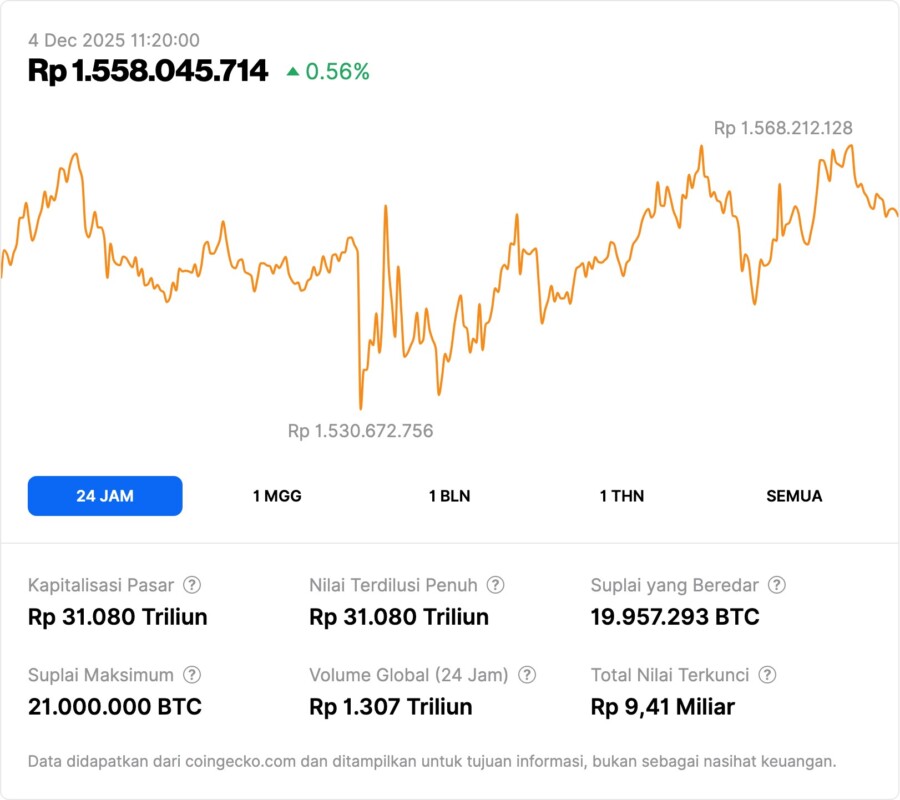Click question icon next to Suplai Maksimum

coord(192,675)
